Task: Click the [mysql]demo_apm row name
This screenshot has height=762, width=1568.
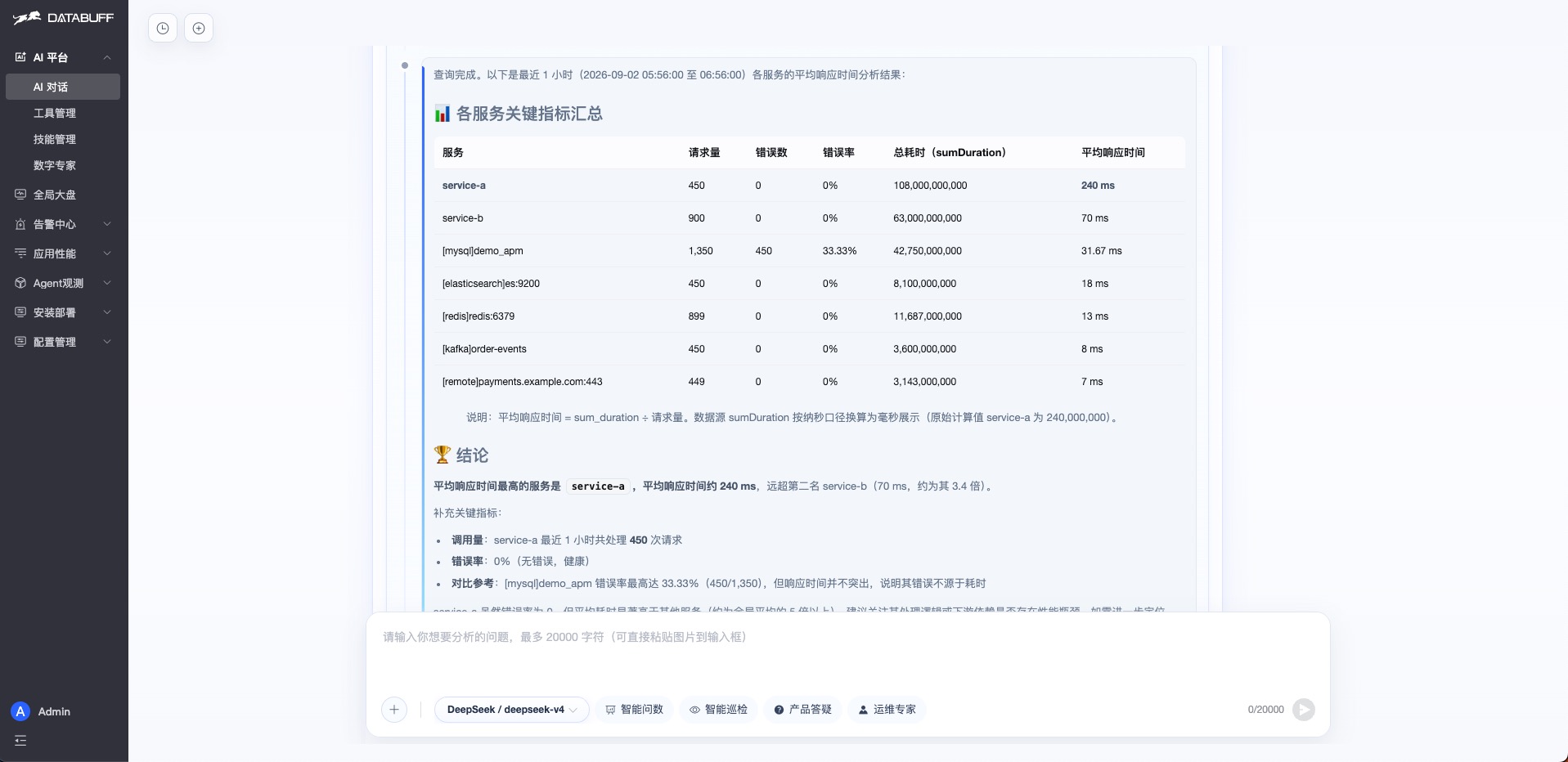Action: (483, 251)
